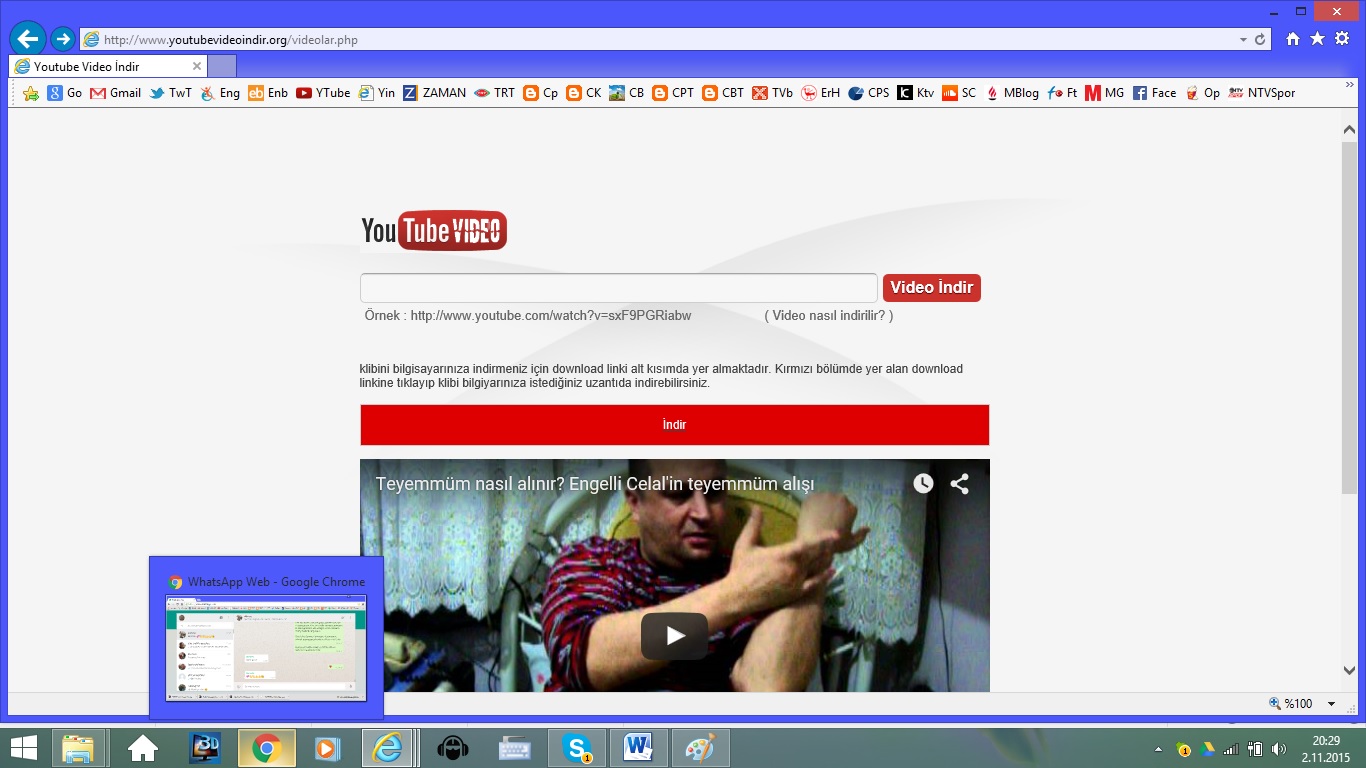
Task: Open the NTVSpor bookmark
Action: 1261,93
